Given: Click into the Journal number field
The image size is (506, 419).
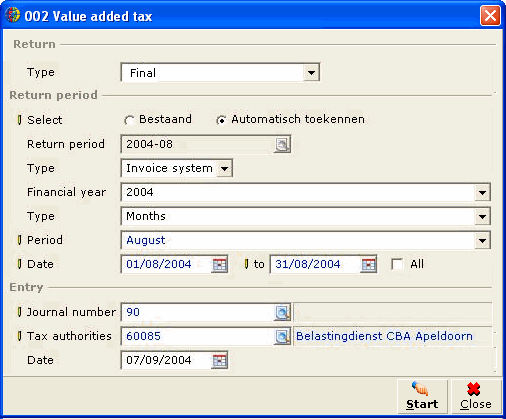Looking at the screenshot, I should click(x=198, y=312).
